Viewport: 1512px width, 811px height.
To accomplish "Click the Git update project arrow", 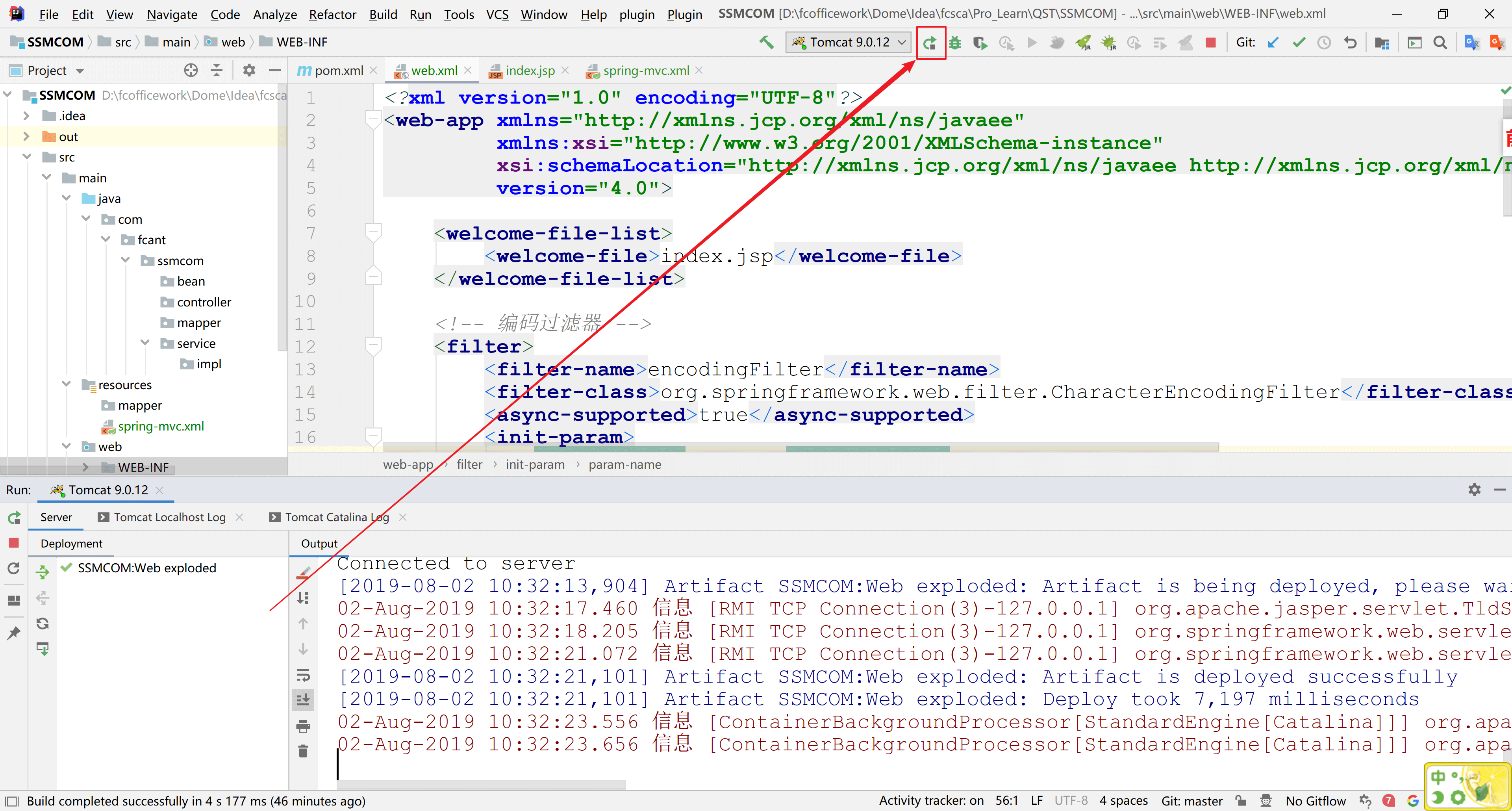I will (1273, 42).
